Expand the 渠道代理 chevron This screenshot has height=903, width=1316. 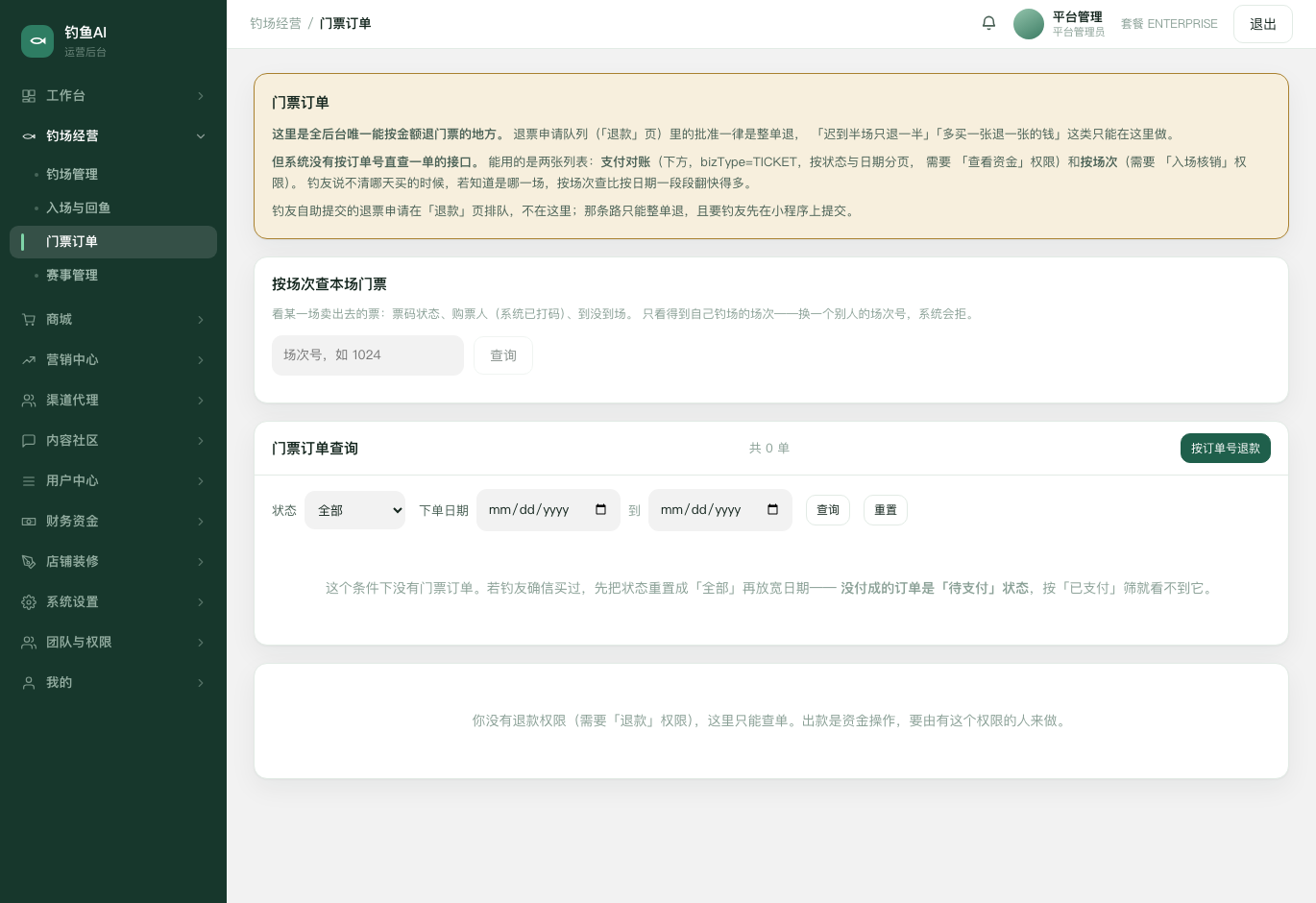(x=201, y=401)
